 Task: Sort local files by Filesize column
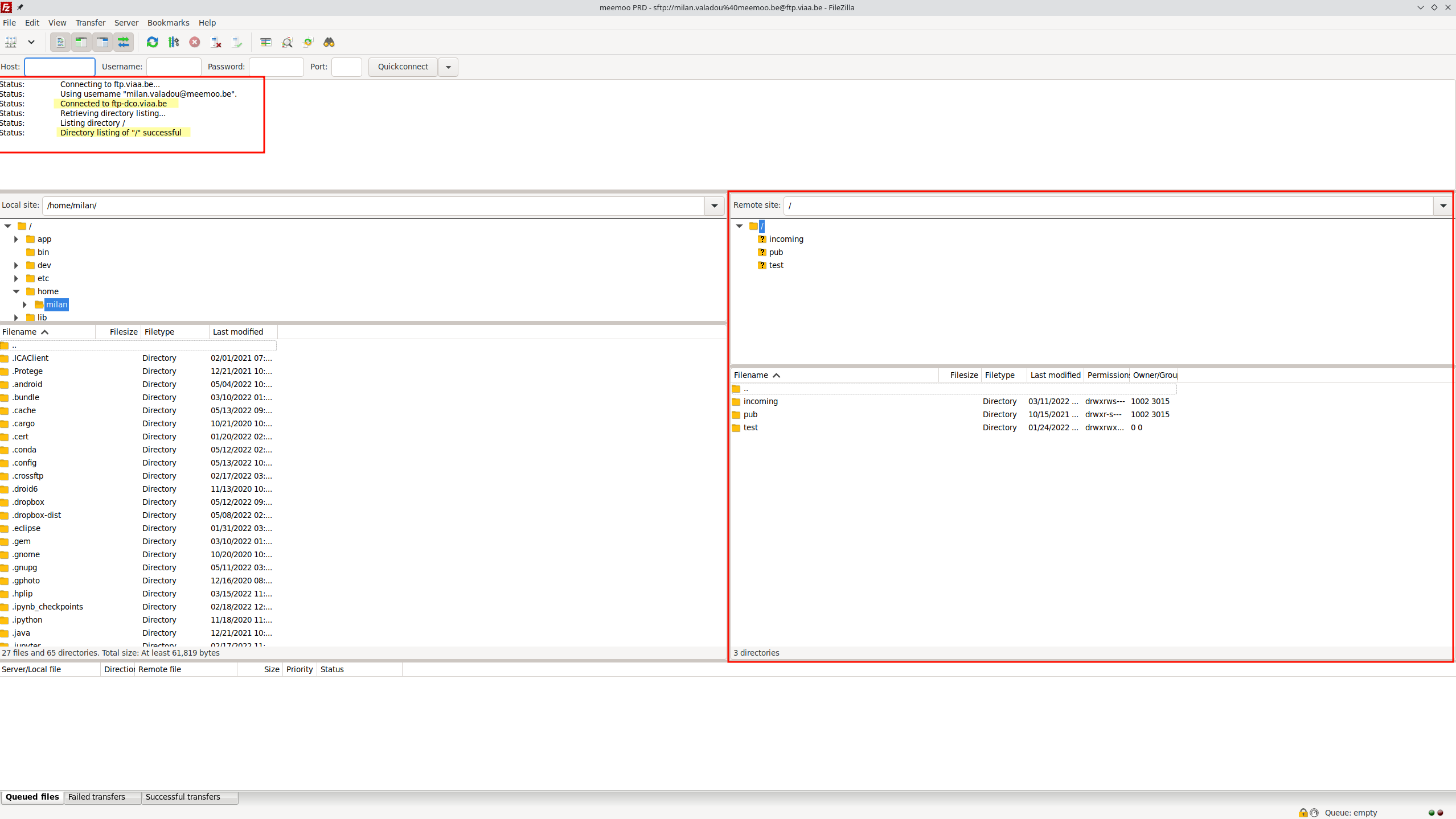pos(118,332)
